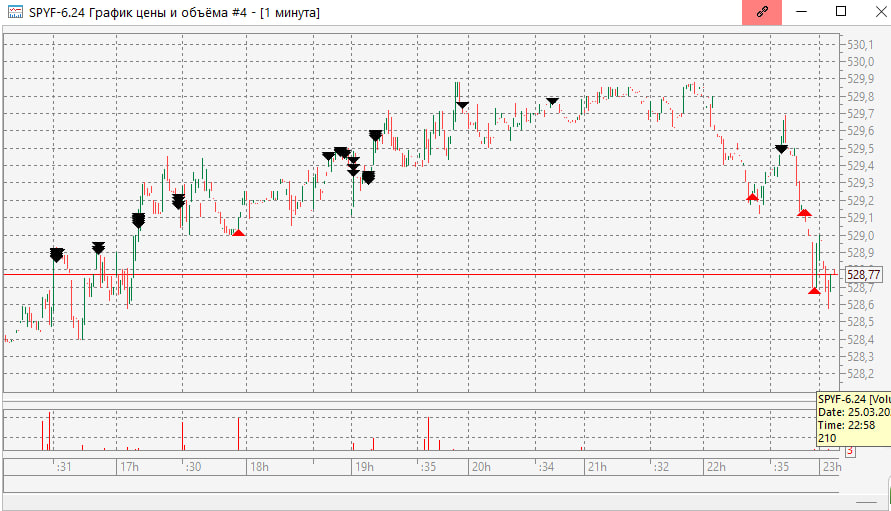
Task: Click the red volume value box showing 3
Action: click(850, 451)
